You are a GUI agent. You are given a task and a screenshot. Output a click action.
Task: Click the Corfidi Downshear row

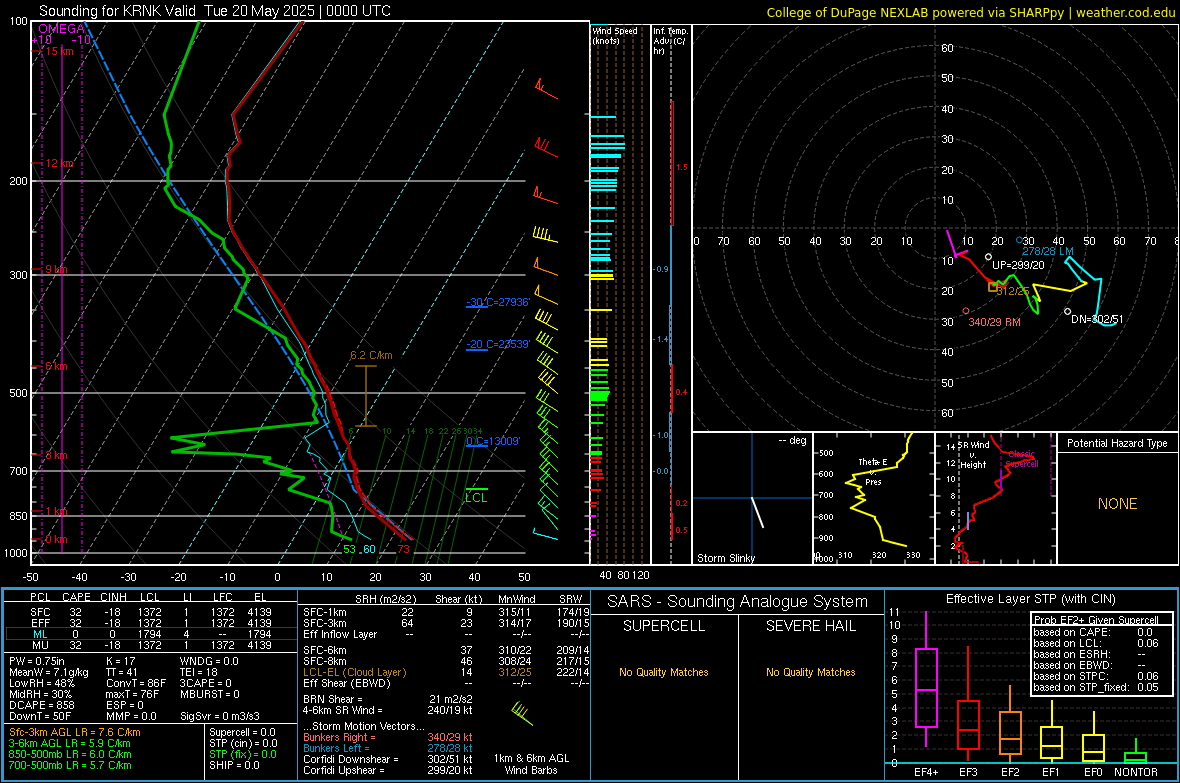point(388,760)
